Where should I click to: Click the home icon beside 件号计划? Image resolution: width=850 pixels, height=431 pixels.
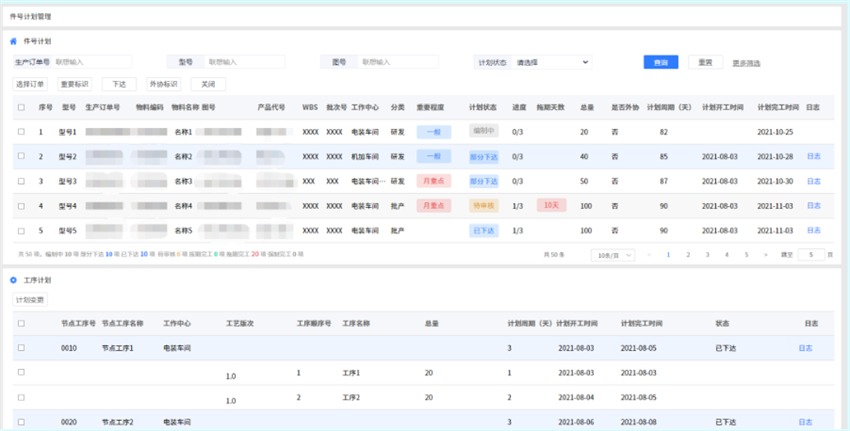point(13,41)
